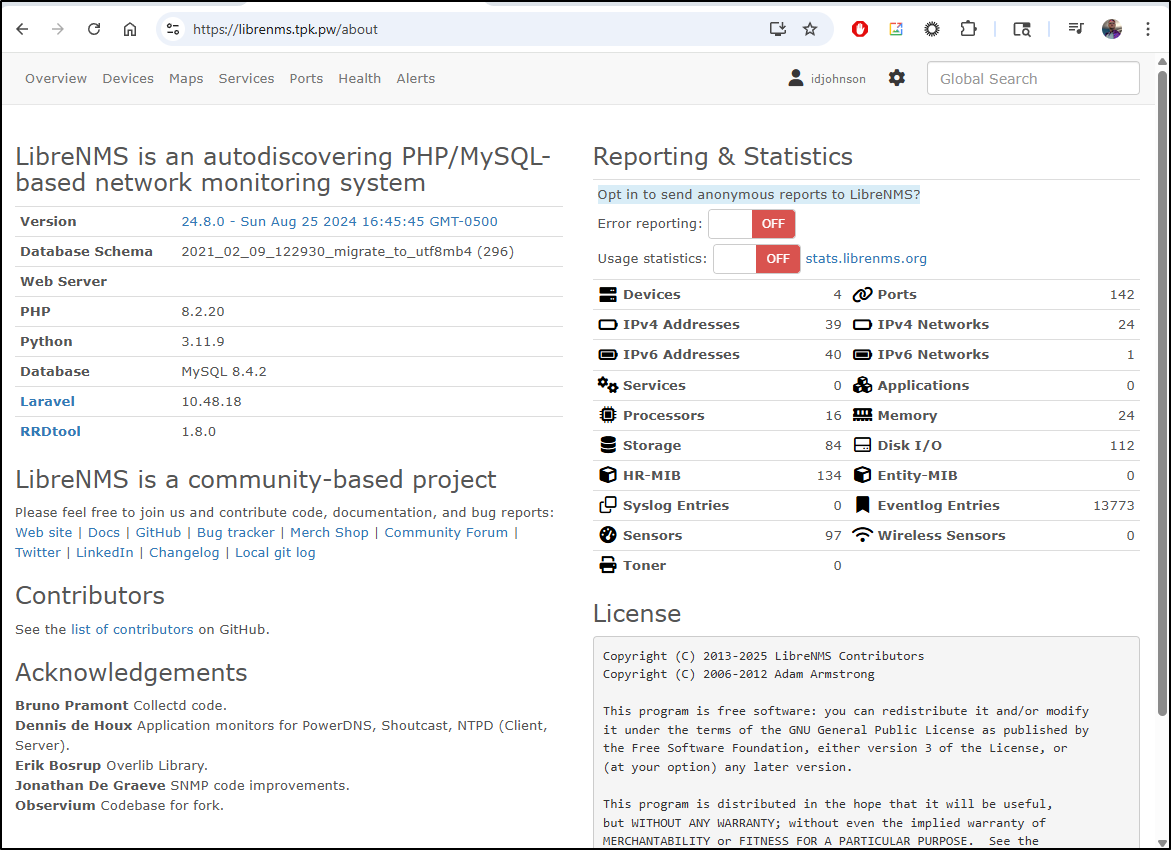Click the browser profile avatar
This screenshot has width=1171, height=850.
coord(1112,29)
